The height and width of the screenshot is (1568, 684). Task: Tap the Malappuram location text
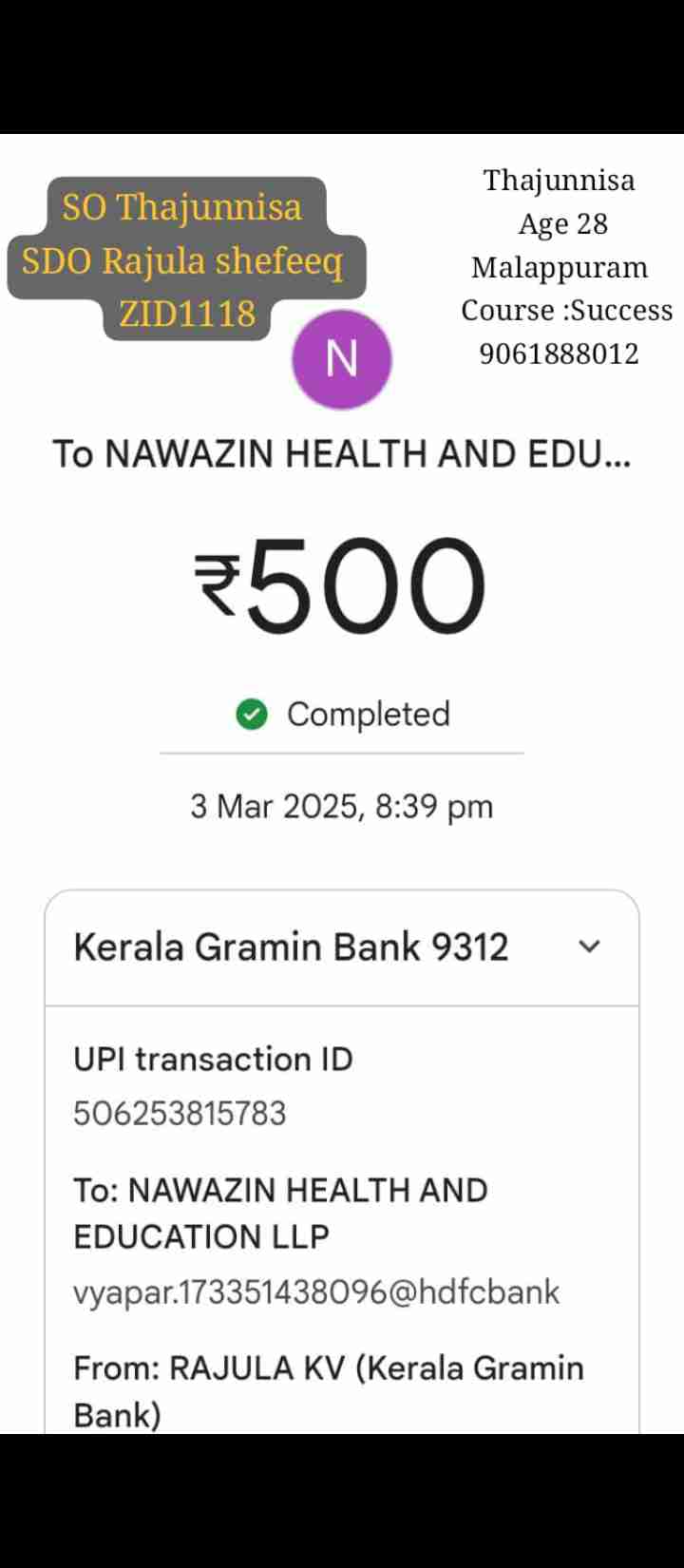pos(560,267)
